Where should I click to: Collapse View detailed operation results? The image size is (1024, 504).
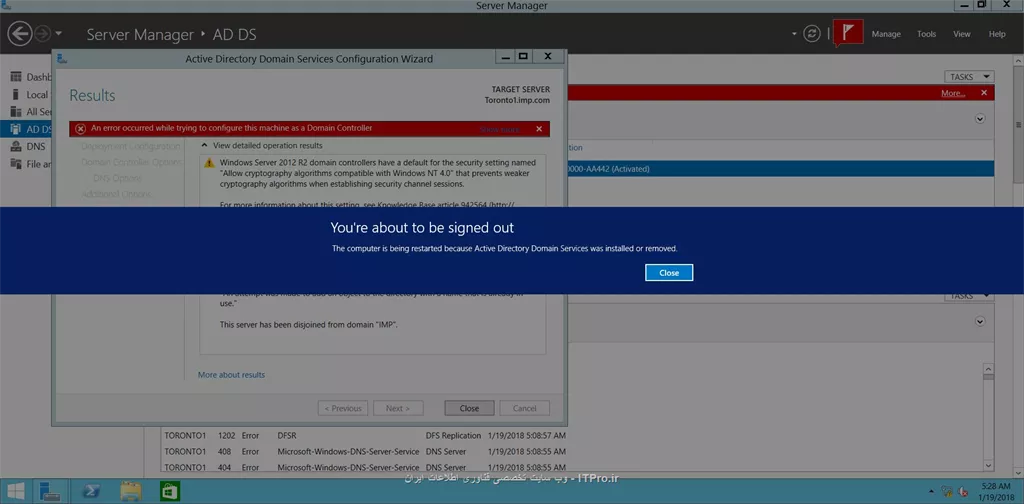(x=204, y=146)
